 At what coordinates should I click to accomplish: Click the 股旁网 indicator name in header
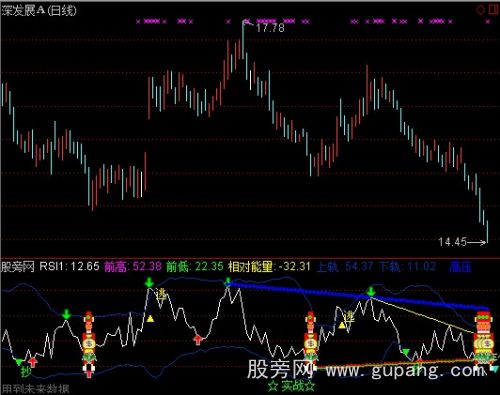18,267
